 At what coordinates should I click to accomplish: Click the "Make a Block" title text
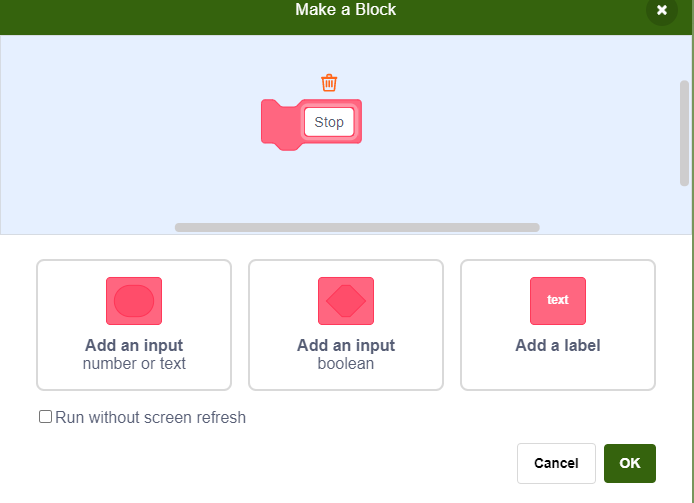[x=346, y=10]
